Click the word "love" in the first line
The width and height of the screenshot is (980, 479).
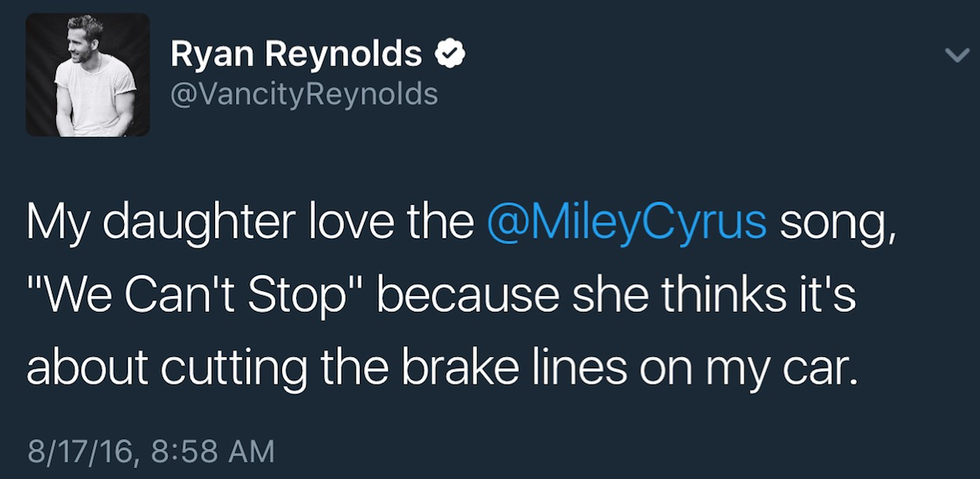(342, 222)
